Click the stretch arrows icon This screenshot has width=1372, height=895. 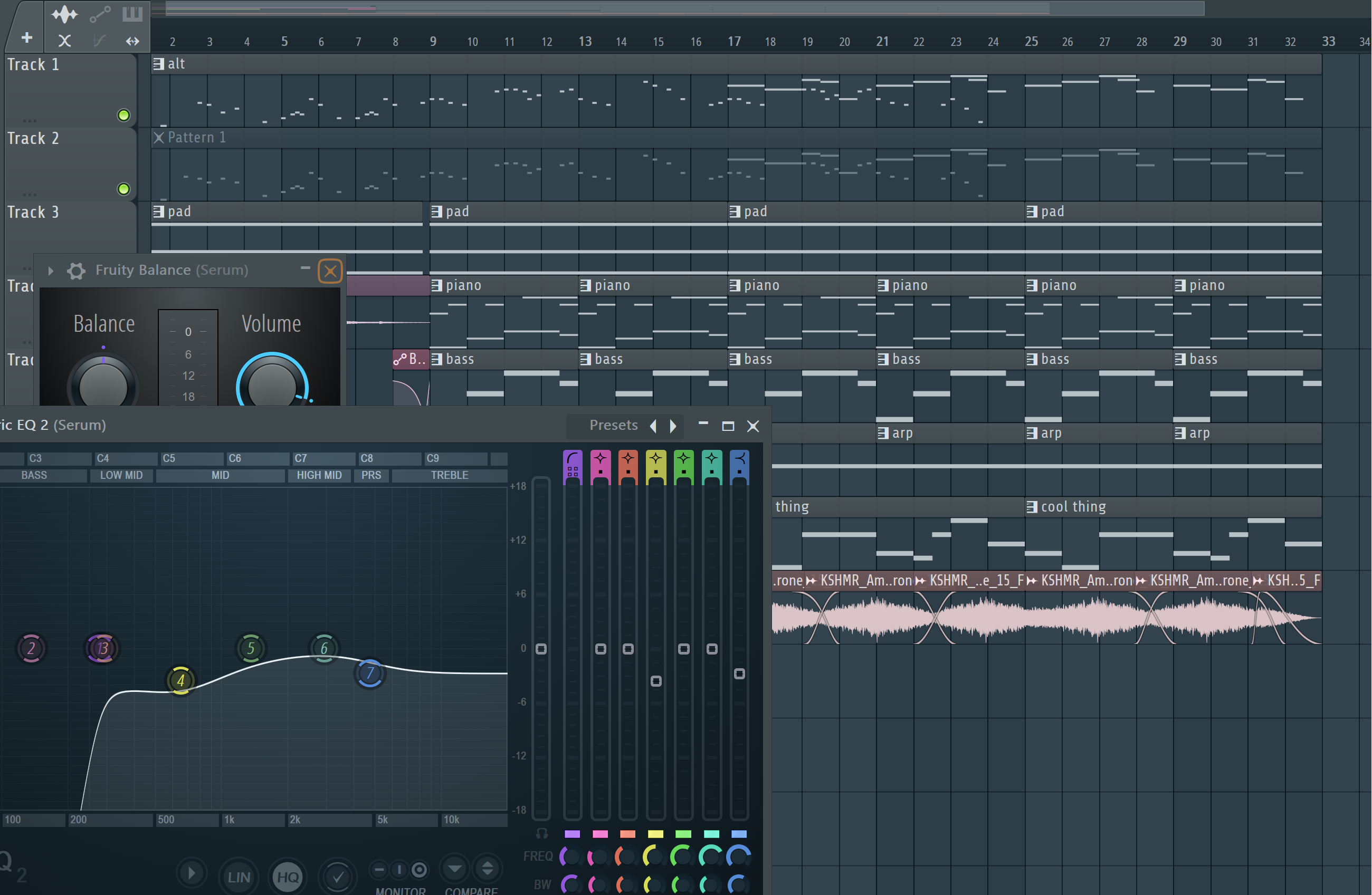click(x=132, y=41)
